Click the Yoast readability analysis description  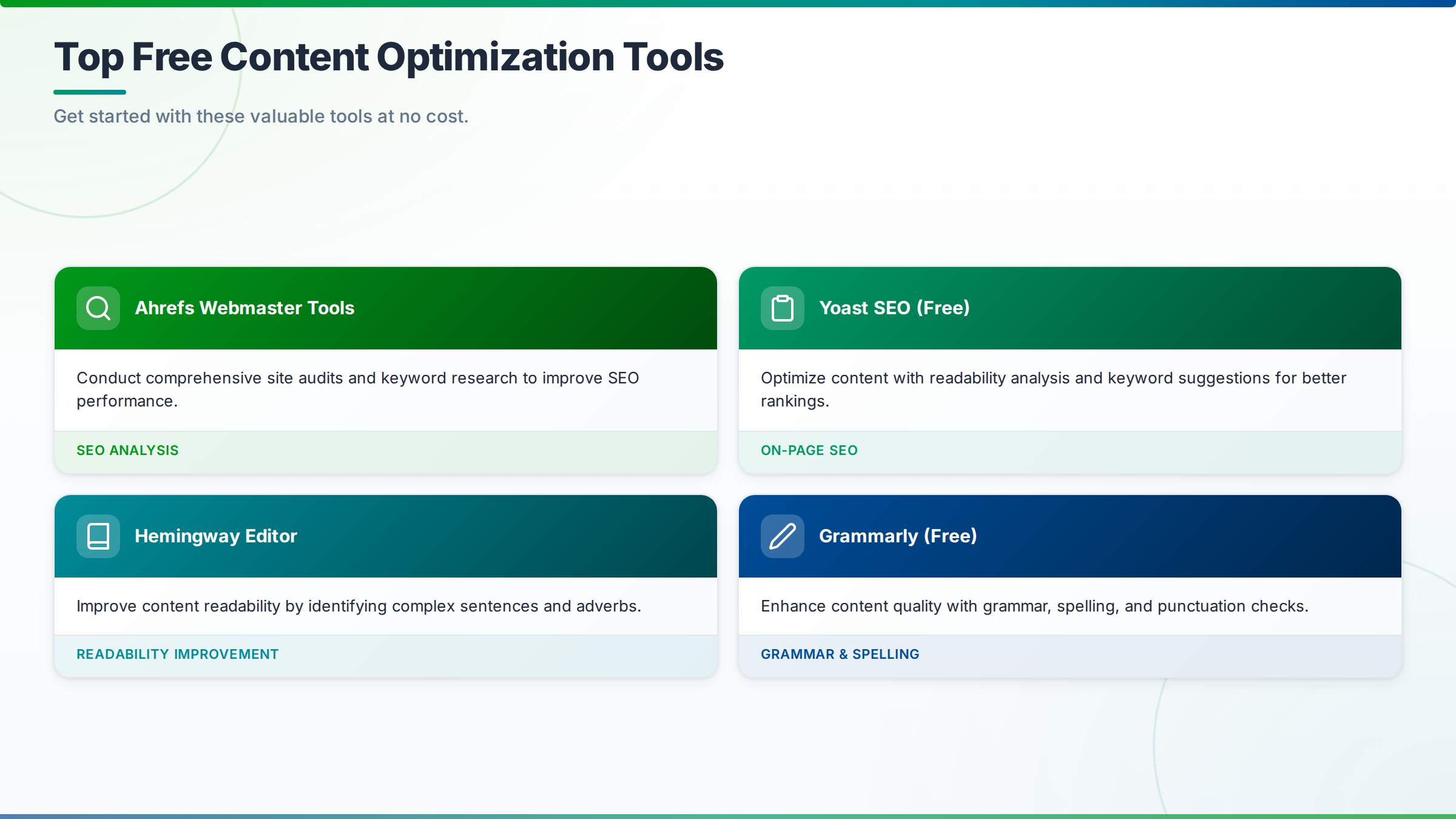[x=1053, y=388]
